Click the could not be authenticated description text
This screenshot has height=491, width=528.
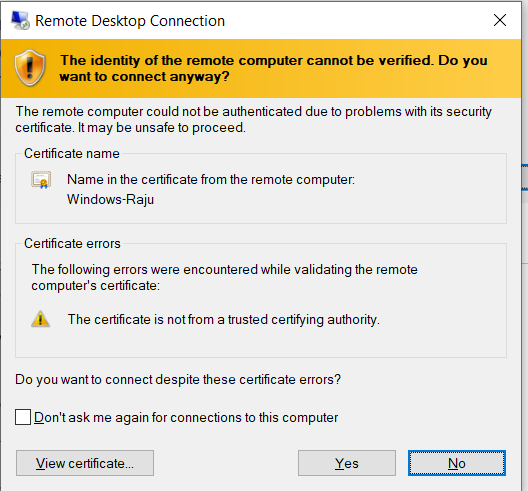click(x=253, y=120)
